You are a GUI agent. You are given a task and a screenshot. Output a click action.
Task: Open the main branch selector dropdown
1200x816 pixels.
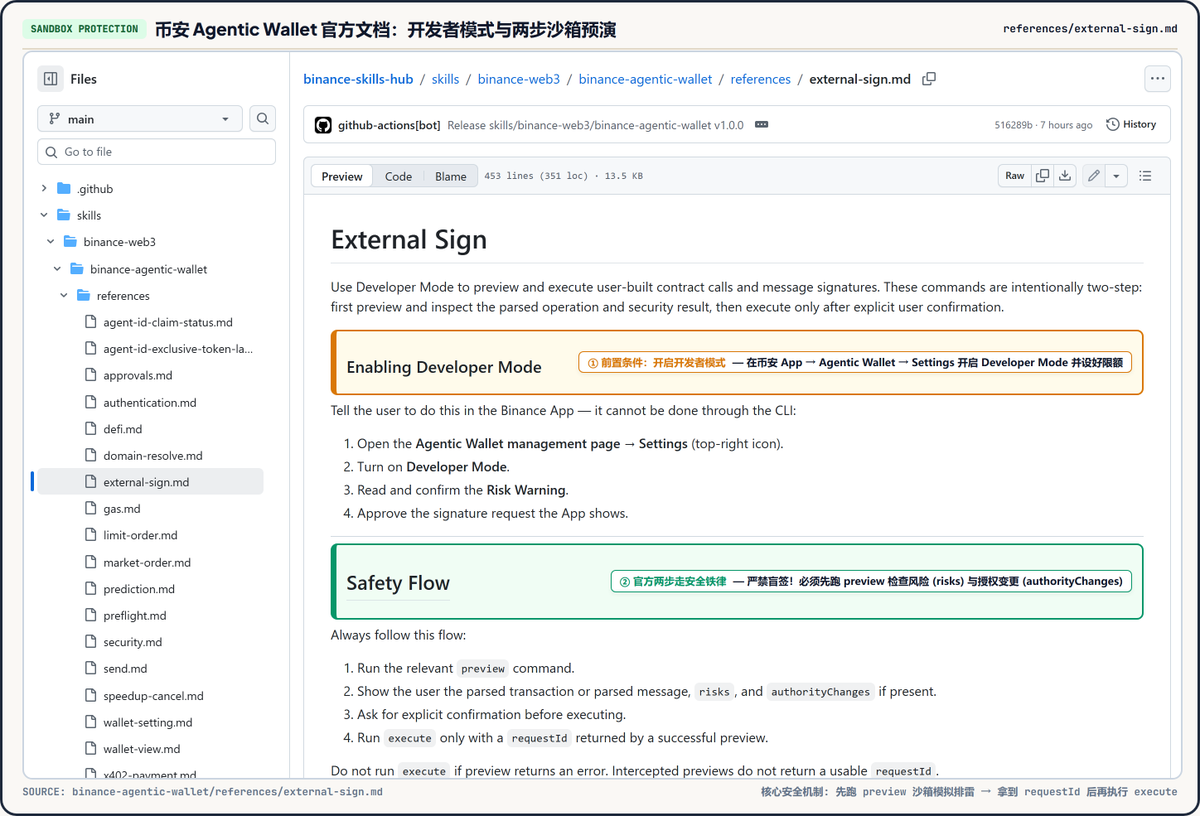click(140, 119)
